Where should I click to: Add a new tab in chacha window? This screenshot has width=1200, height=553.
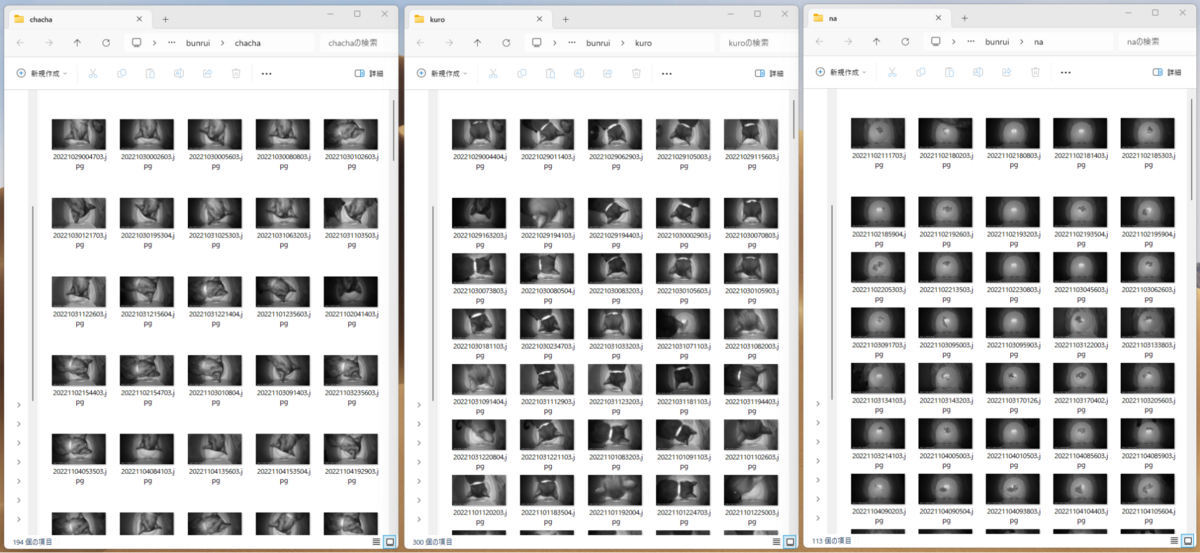(x=165, y=18)
